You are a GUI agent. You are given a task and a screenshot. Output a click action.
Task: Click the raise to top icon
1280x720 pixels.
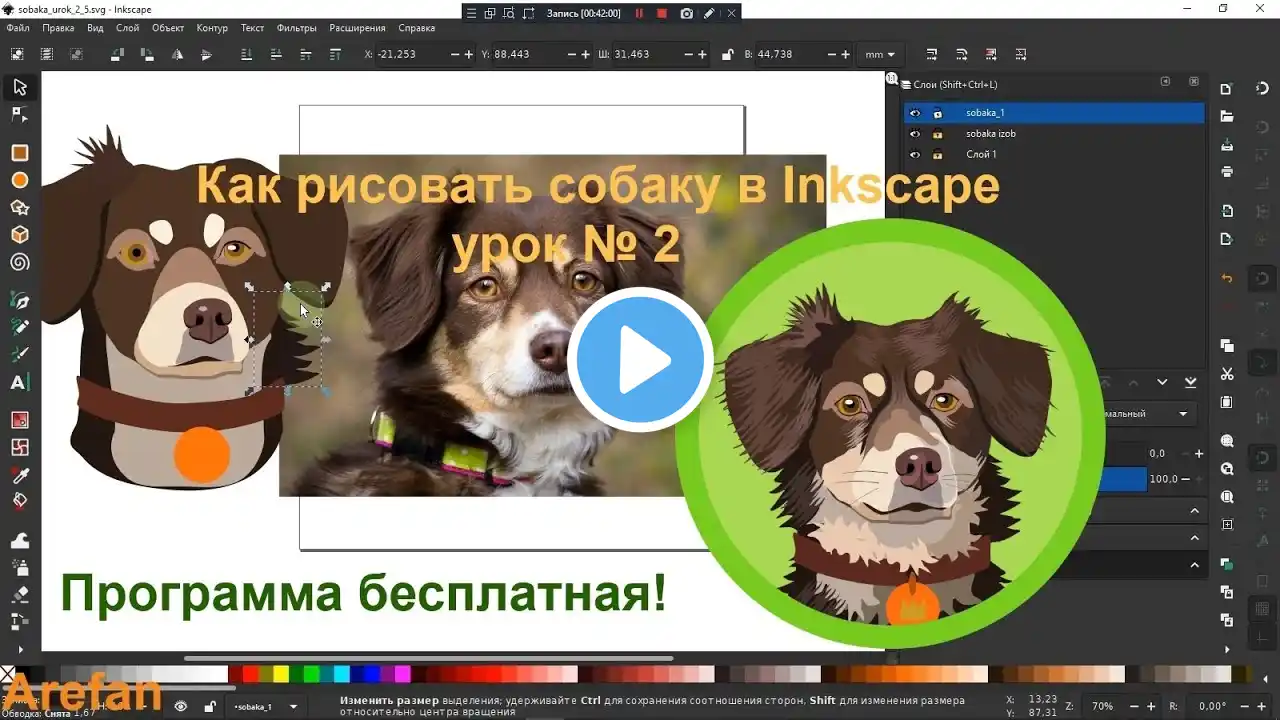click(335, 54)
